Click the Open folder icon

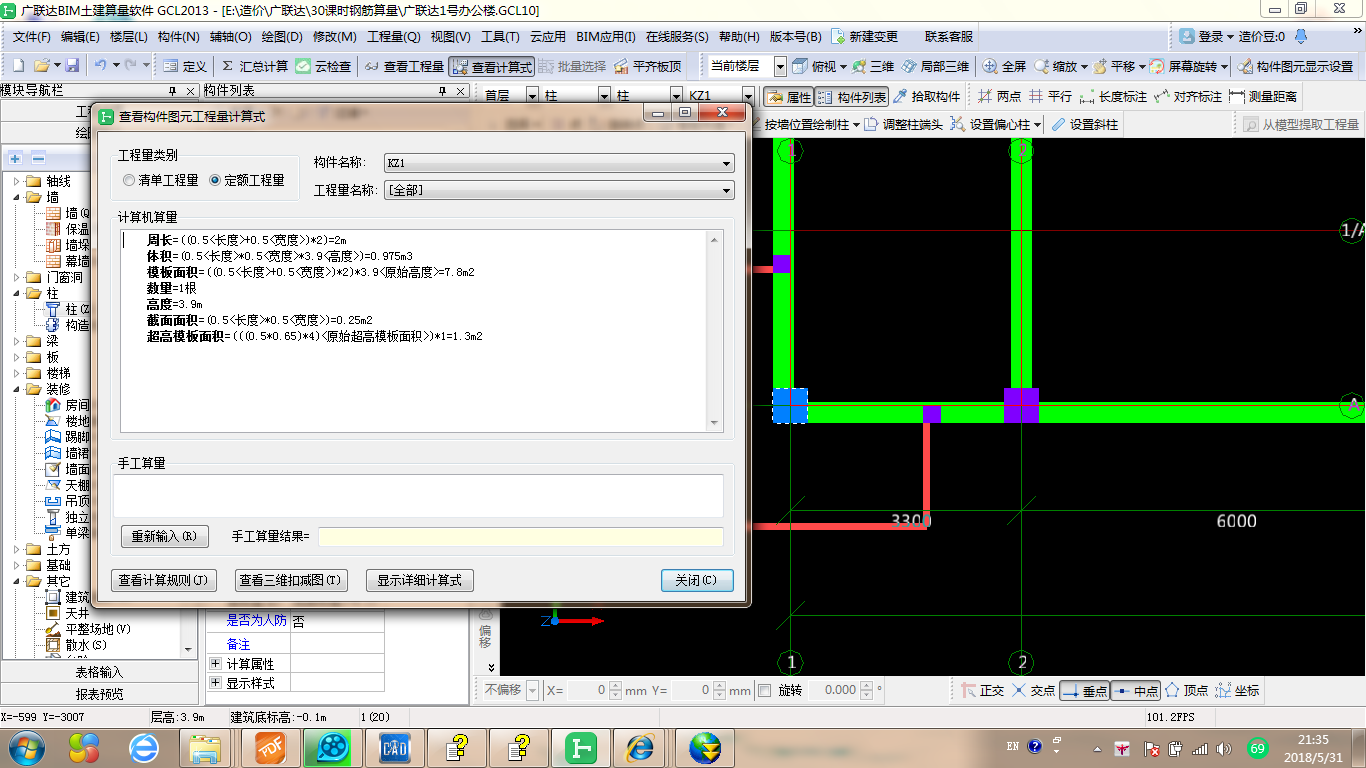point(41,66)
